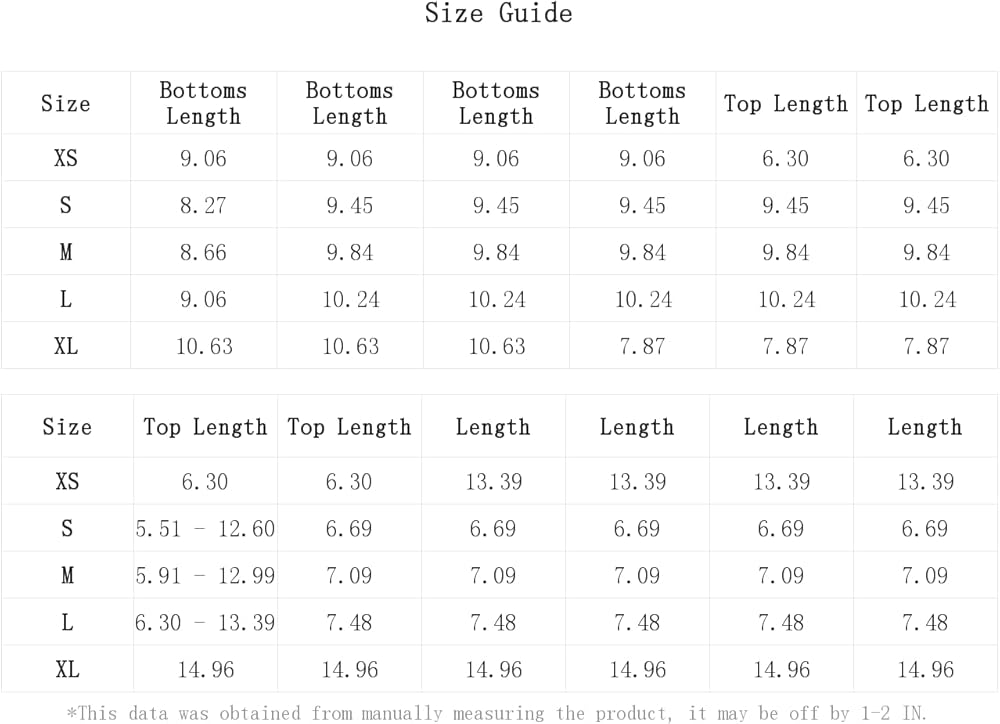Click the XS row label in the top table
The image size is (1000, 724).
pyautogui.click(x=66, y=158)
